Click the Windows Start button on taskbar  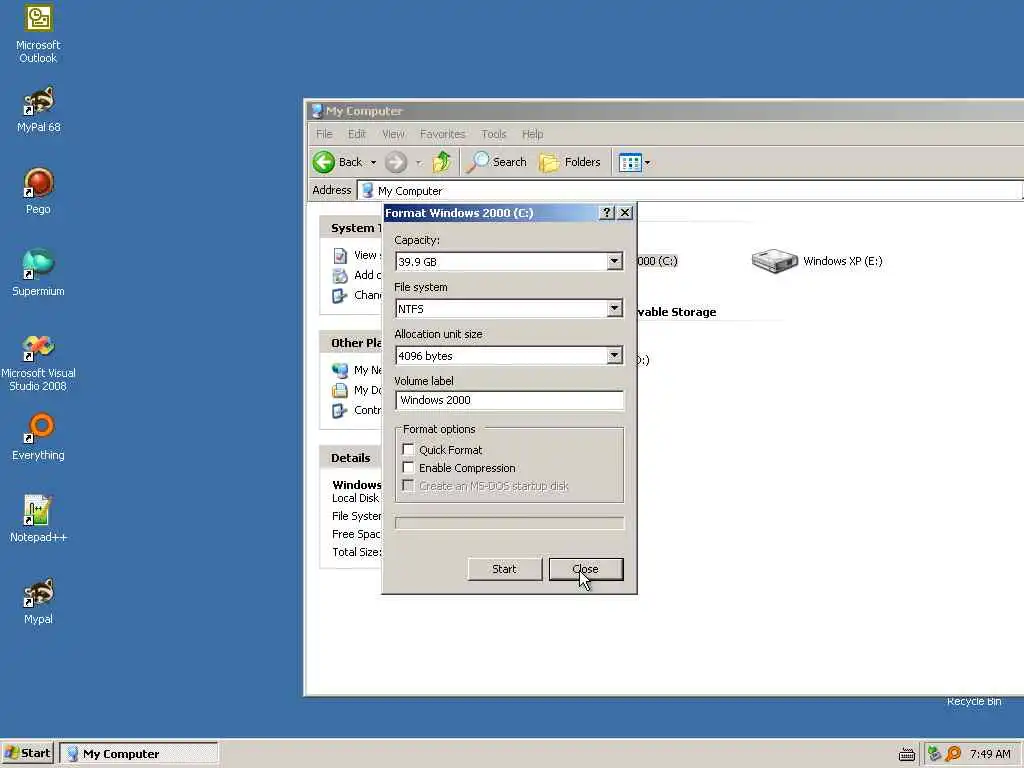(27, 754)
